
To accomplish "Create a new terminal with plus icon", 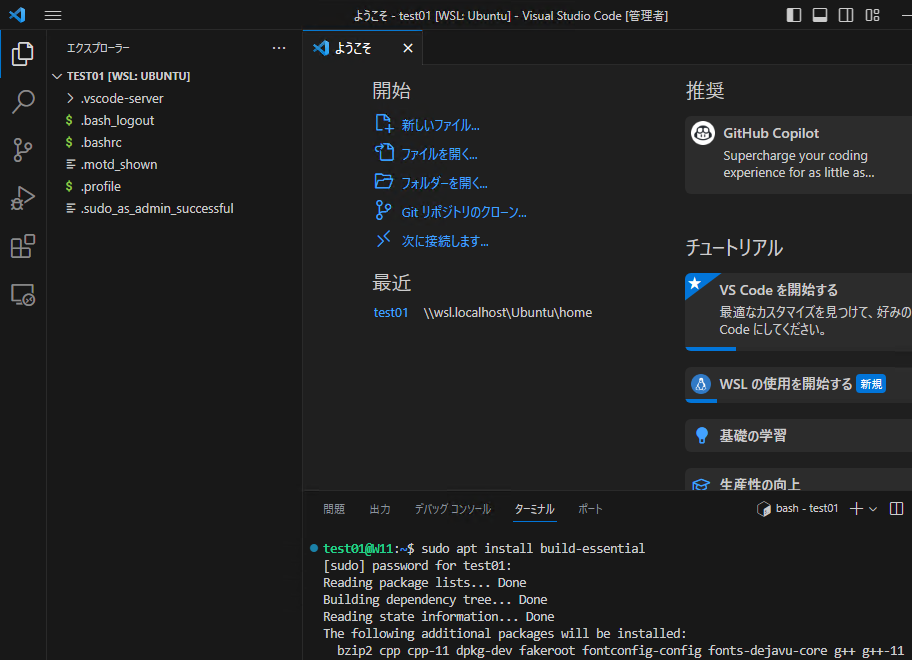I will click(856, 509).
